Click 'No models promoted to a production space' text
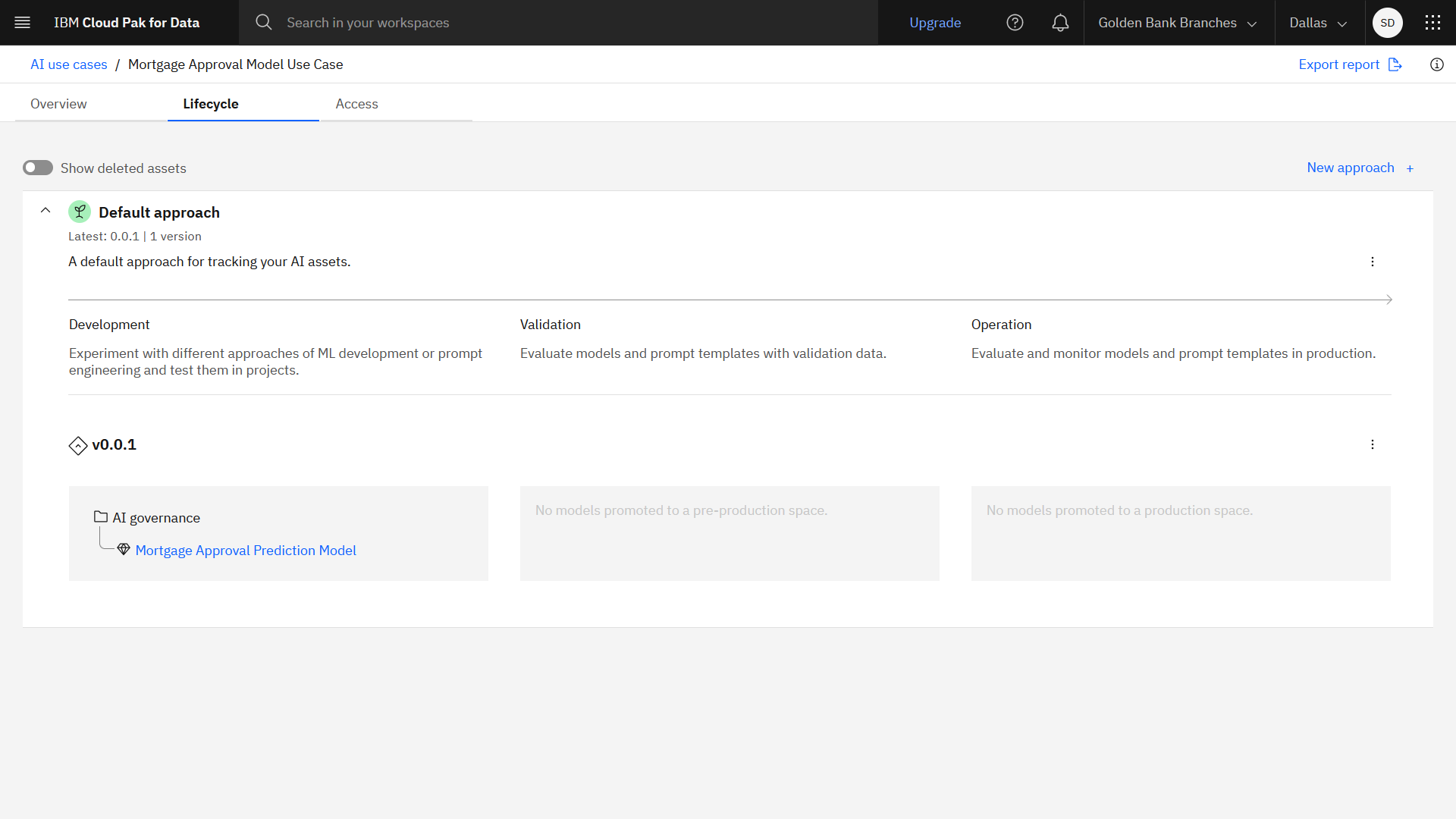1456x819 pixels. click(x=1119, y=510)
